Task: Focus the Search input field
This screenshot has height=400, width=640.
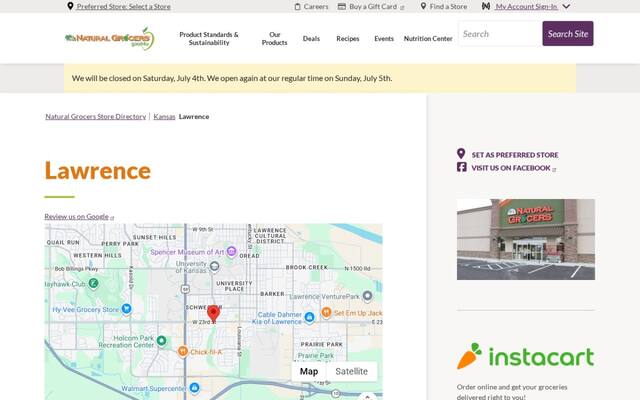Action: click(x=500, y=33)
